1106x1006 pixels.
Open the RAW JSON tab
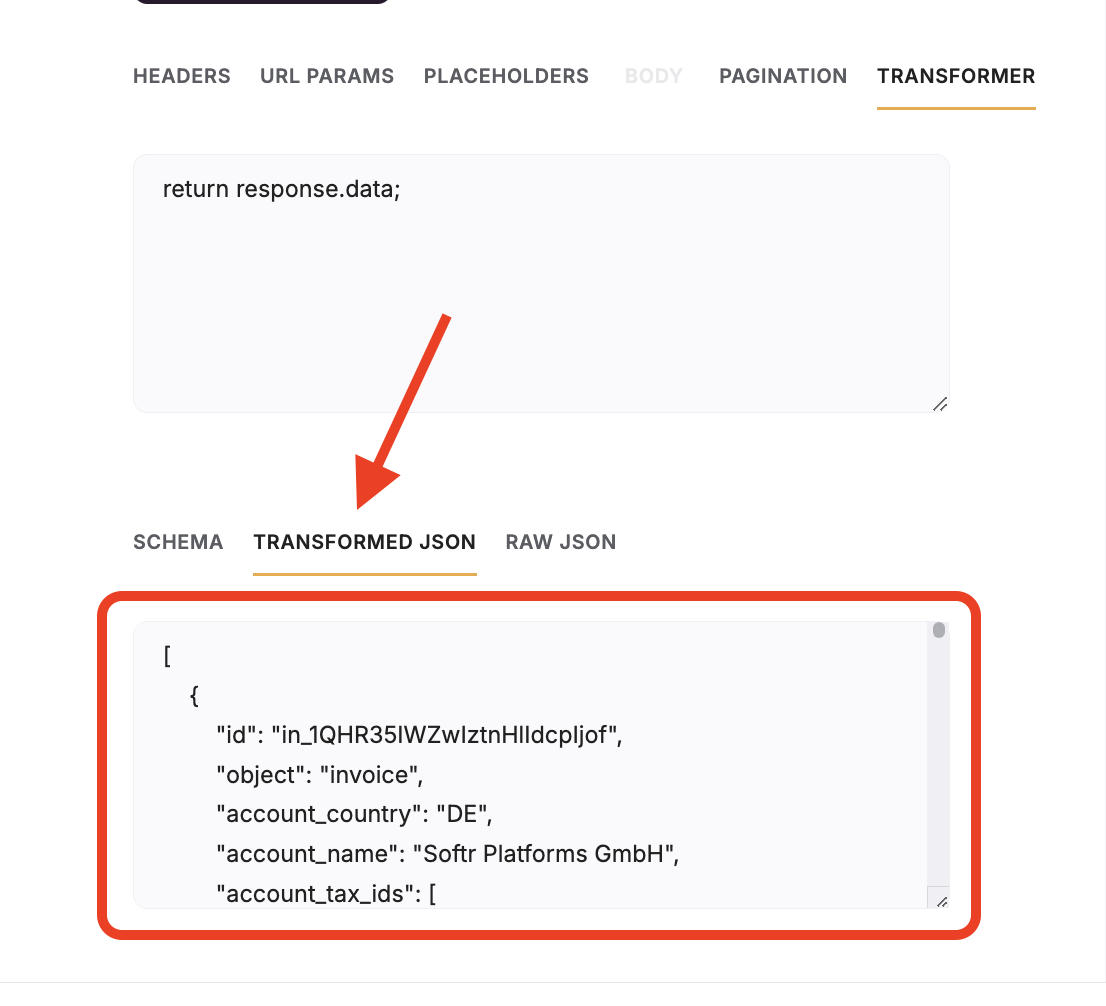coord(560,541)
